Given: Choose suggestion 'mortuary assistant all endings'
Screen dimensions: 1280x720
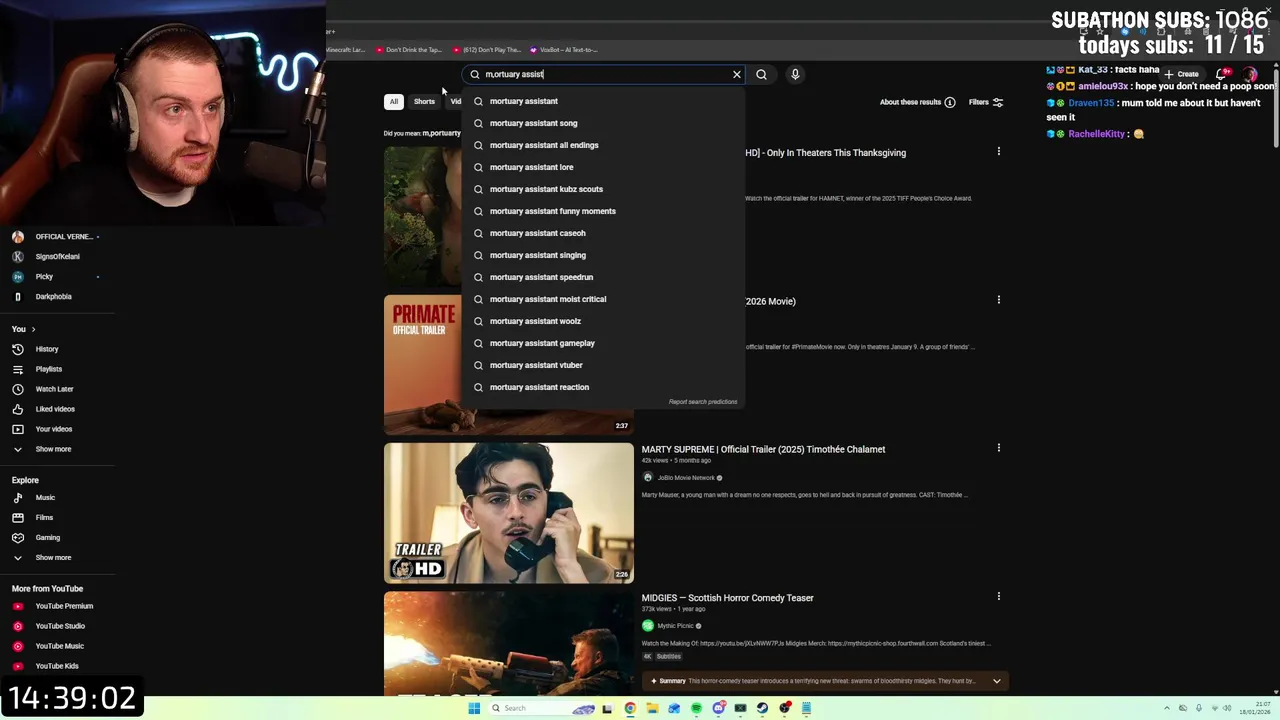Looking at the screenshot, I should click(603, 145).
